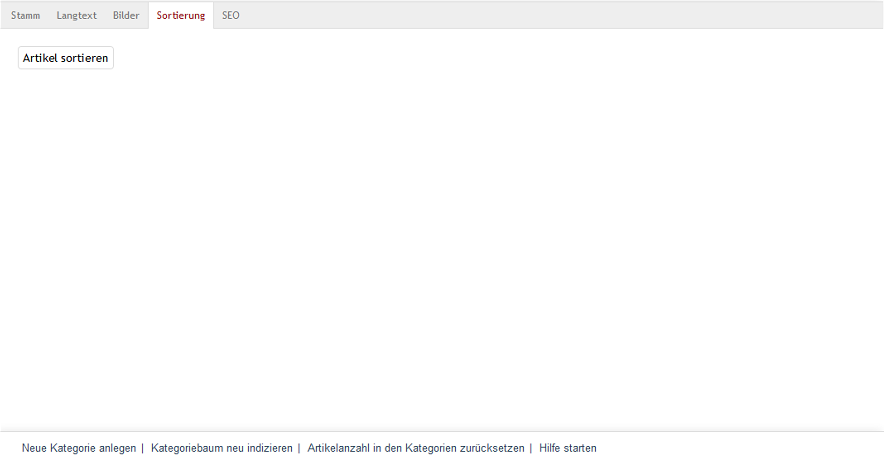The height and width of the screenshot is (465, 884).
Task: Select the Bilder tab
Action: pyautogui.click(x=126, y=16)
